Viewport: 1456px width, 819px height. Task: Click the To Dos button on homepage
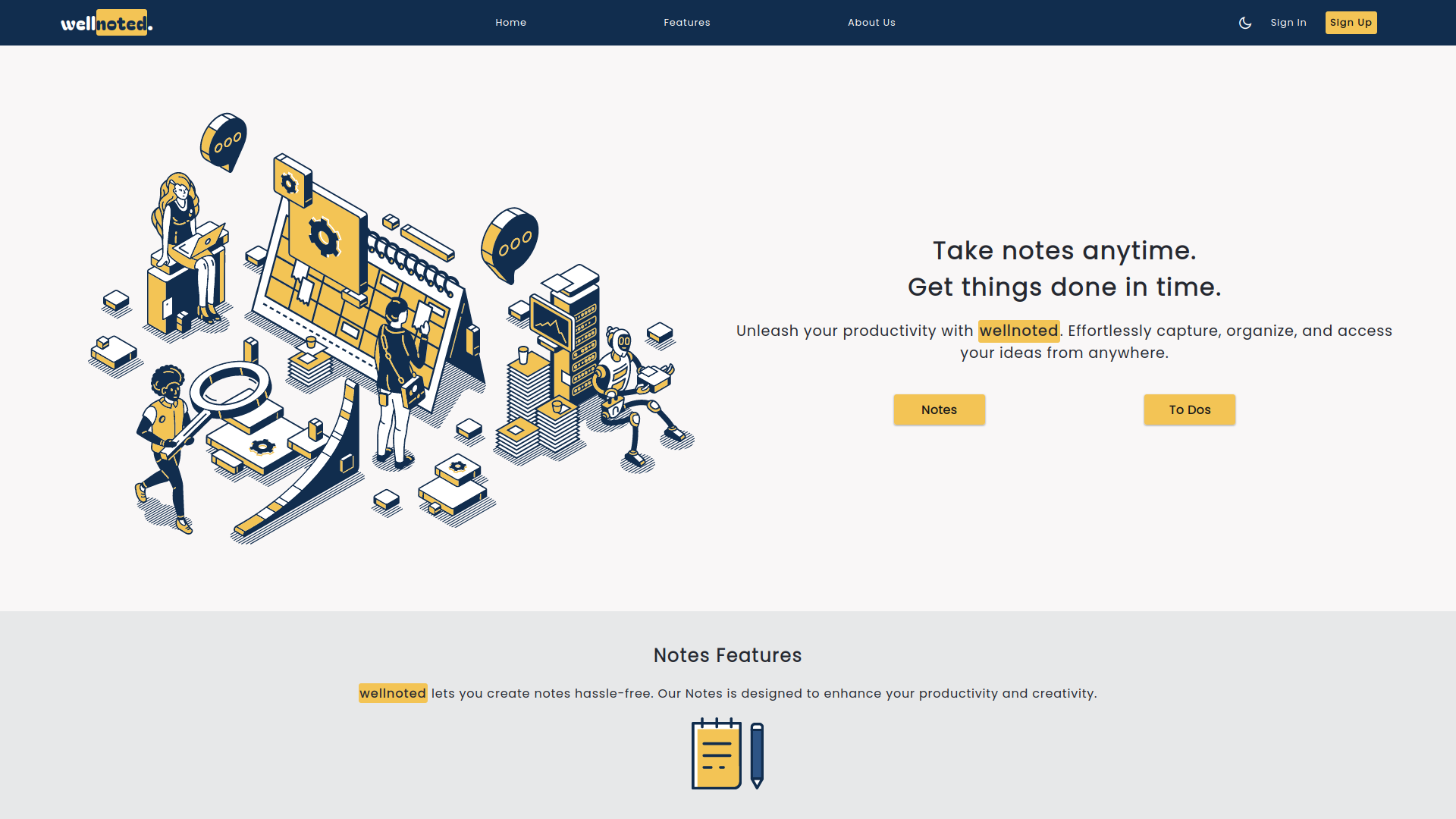[1190, 409]
